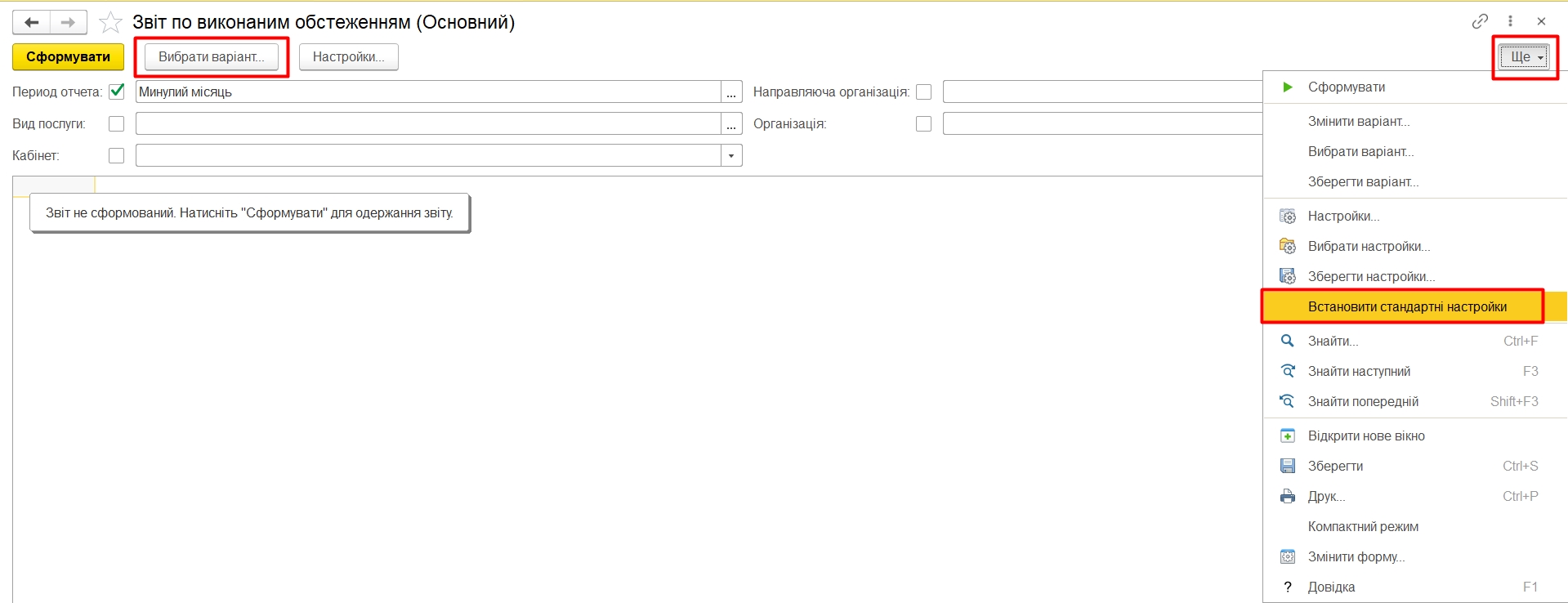Screen dimensions: 1568x603
Task: Open period selector ellipsis next to Минулий місяць
Action: [x=731, y=92]
